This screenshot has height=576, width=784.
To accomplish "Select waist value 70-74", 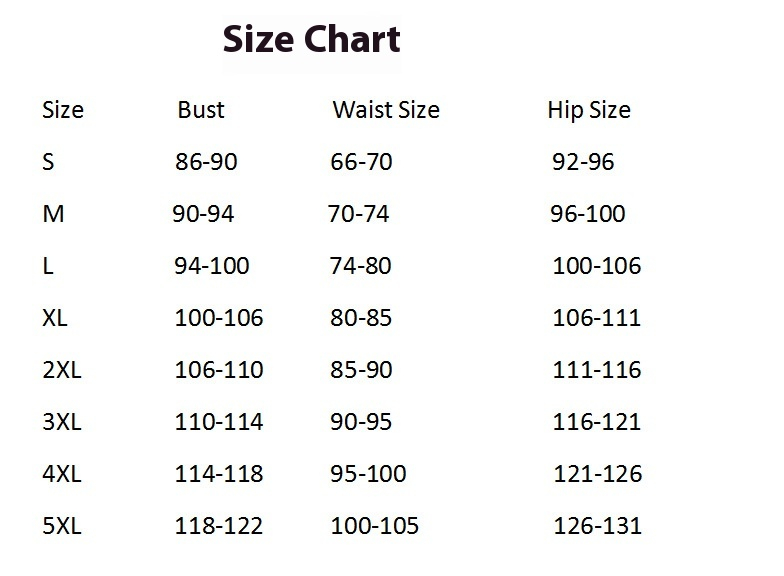I will pyautogui.click(x=358, y=214).
